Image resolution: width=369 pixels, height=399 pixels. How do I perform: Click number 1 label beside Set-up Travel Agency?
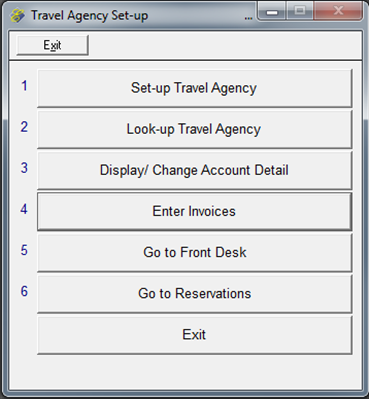coord(24,86)
